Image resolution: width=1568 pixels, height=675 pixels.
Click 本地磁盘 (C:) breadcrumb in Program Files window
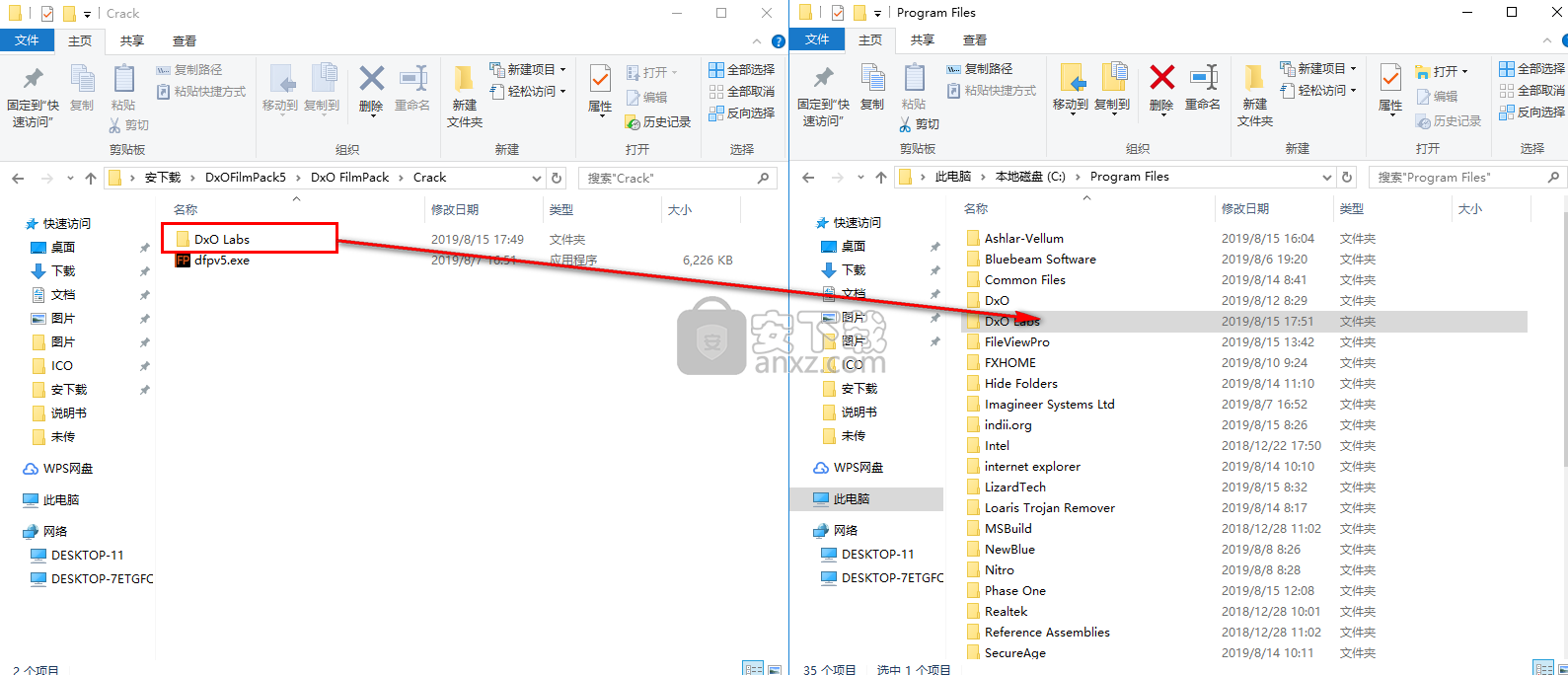tap(1030, 177)
